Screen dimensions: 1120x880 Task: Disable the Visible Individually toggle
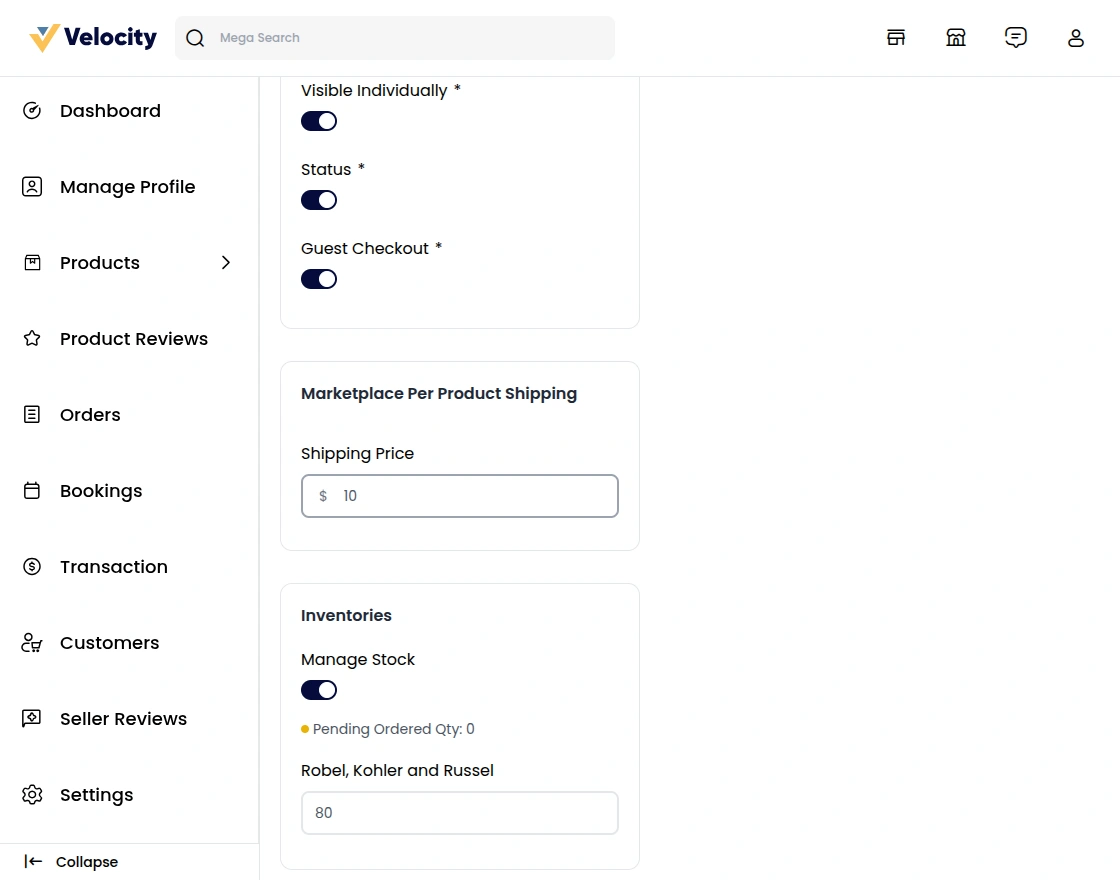pos(318,120)
